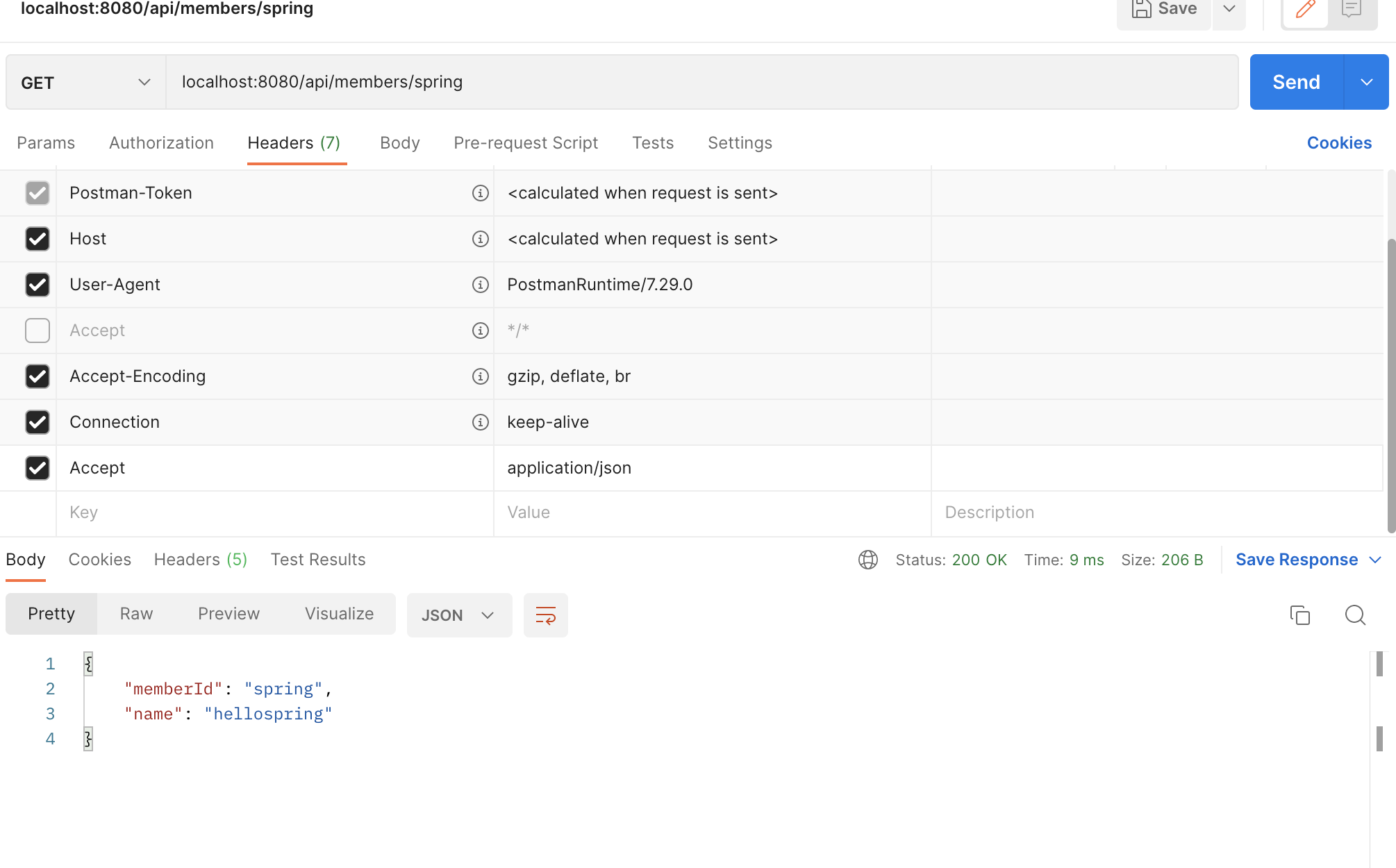Open the Cookies link
The width and height of the screenshot is (1396, 868).
pos(1338,143)
